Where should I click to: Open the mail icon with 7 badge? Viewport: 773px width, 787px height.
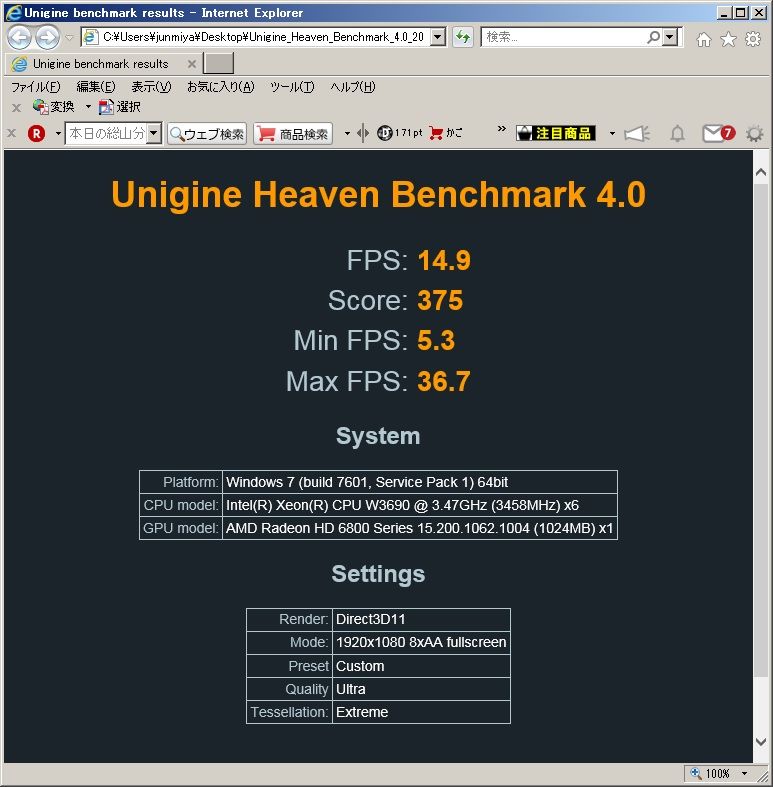[x=718, y=133]
